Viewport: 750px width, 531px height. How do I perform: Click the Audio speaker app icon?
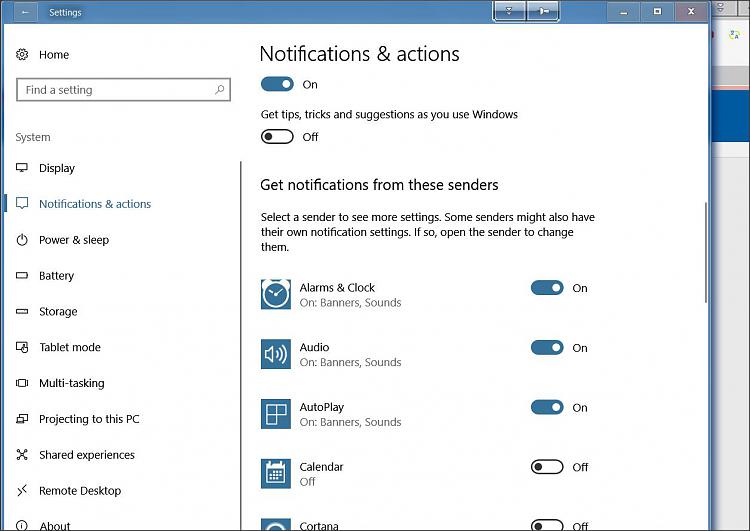[x=276, y=354]
